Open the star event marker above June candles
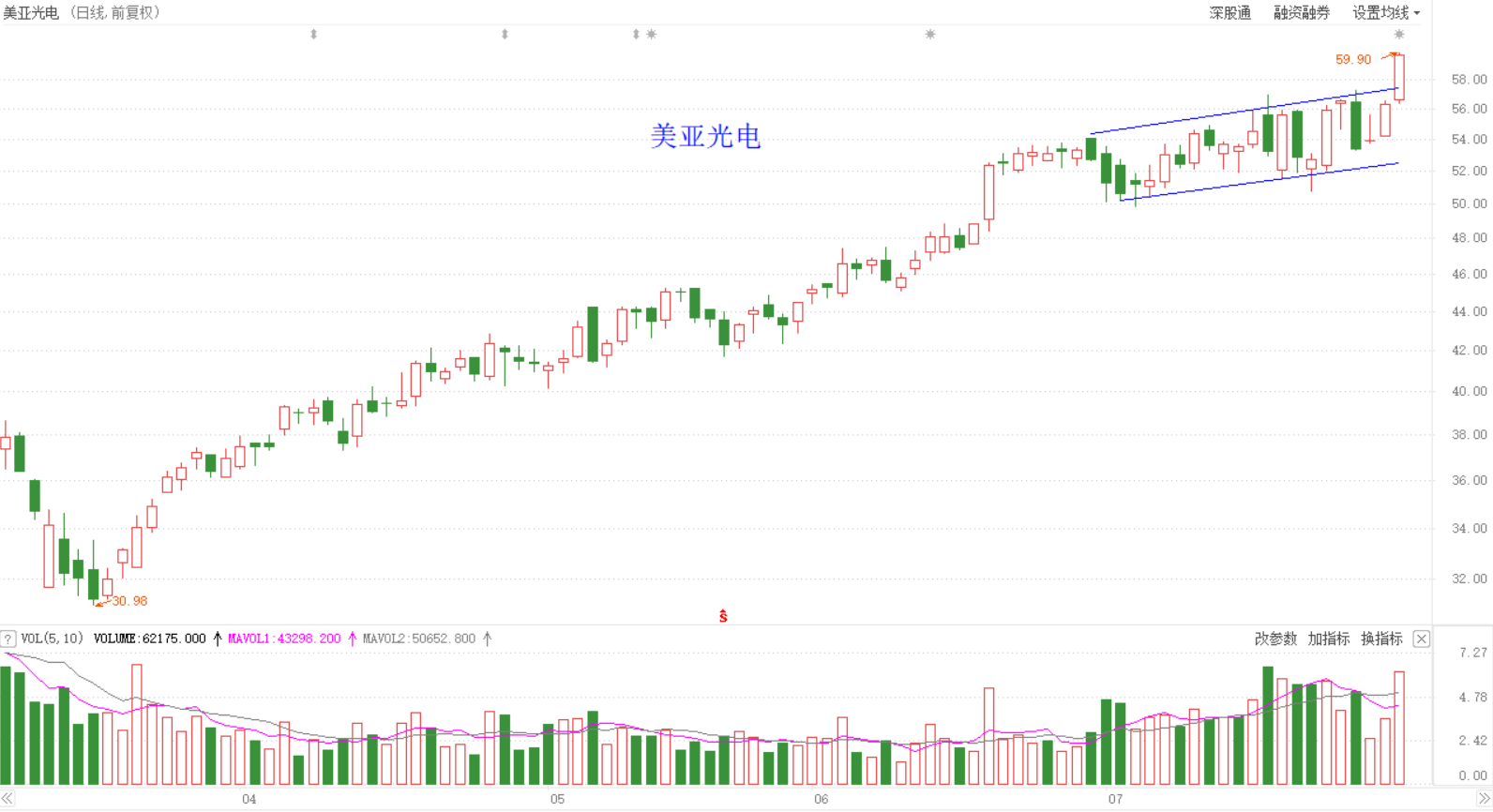This screenshot has height=812, width=1493. point(930,35)
